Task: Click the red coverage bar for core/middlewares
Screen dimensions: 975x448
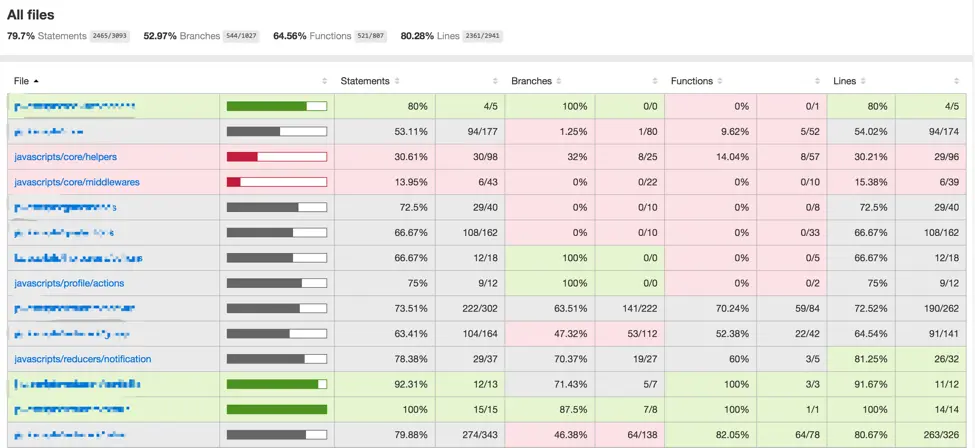Action: (x=277, y=182)
